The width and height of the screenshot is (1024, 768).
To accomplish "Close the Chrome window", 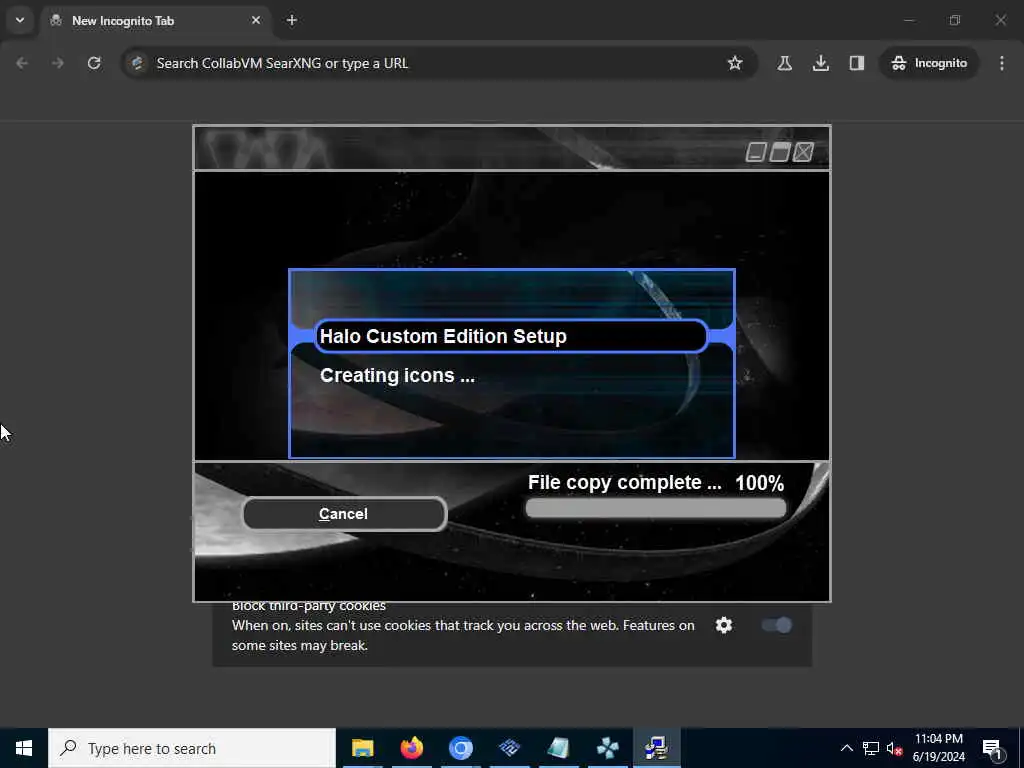I will tap(1000, 20).
